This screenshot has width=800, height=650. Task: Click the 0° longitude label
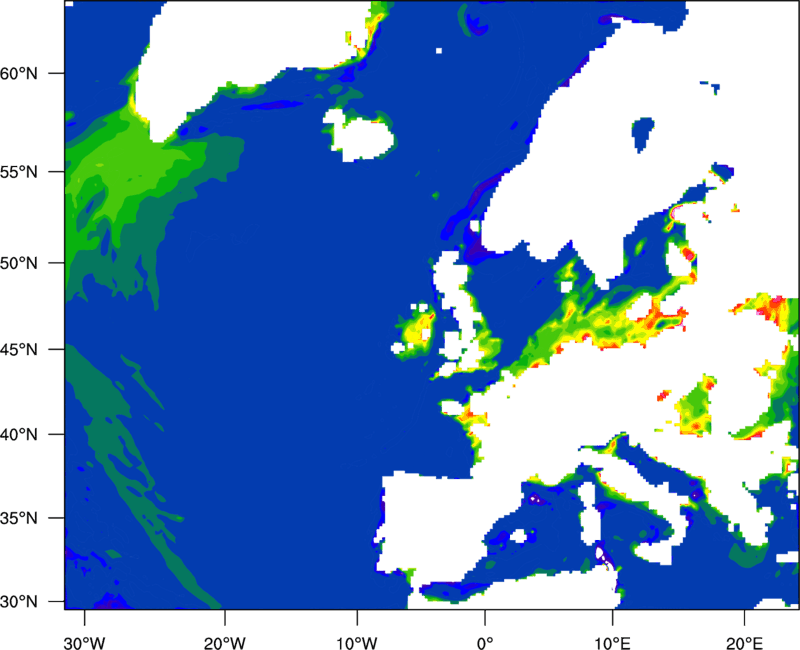click(x=485, y=643)
